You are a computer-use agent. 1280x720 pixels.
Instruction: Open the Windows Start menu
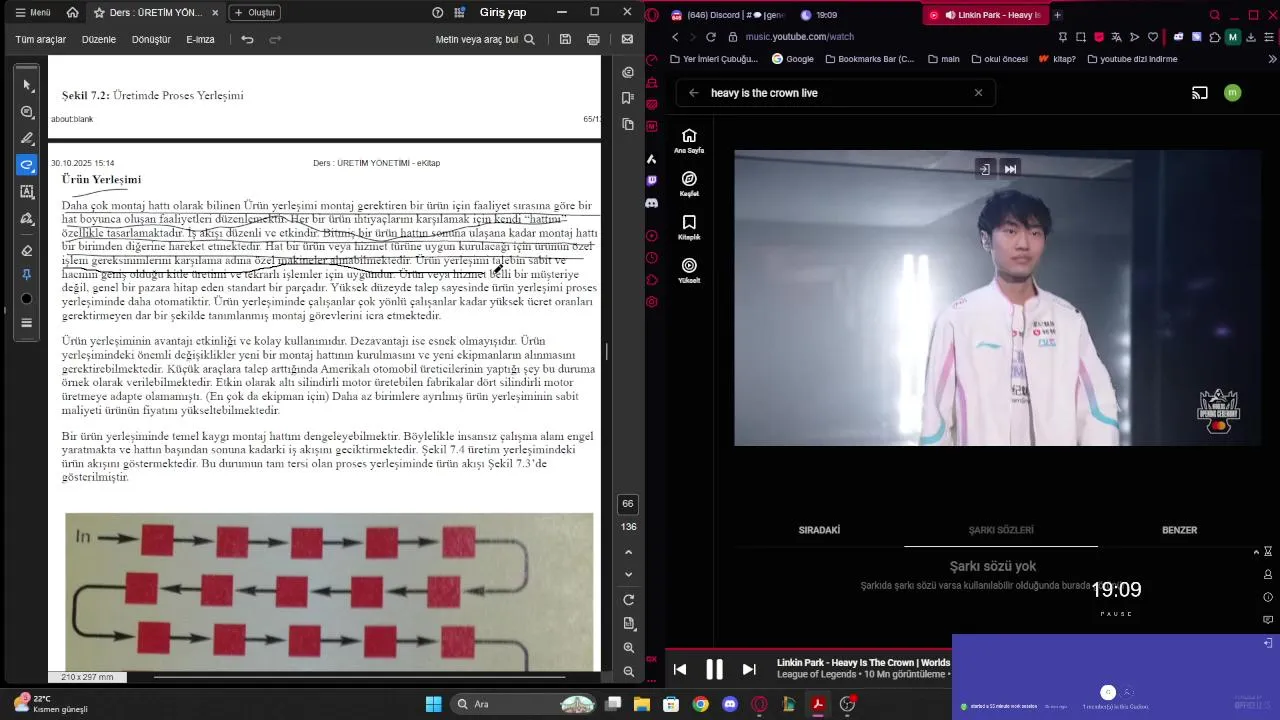[433, 704]
